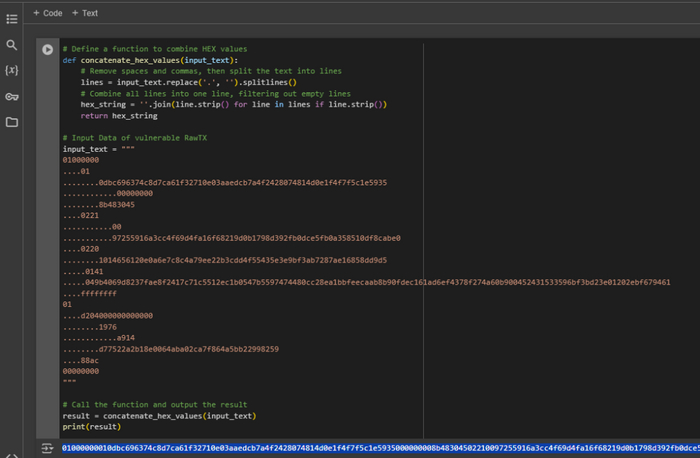Open the variables inspector {x}
700x458 pixels.
[12, 71]
